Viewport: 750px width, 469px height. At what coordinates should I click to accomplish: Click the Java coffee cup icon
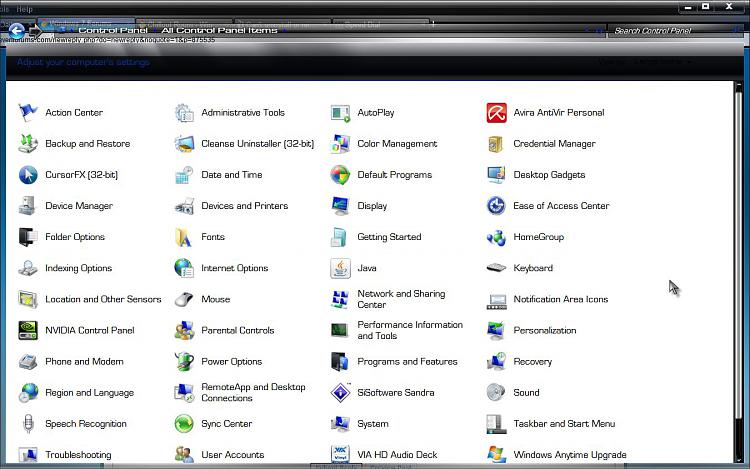click(x=340, y=268)
